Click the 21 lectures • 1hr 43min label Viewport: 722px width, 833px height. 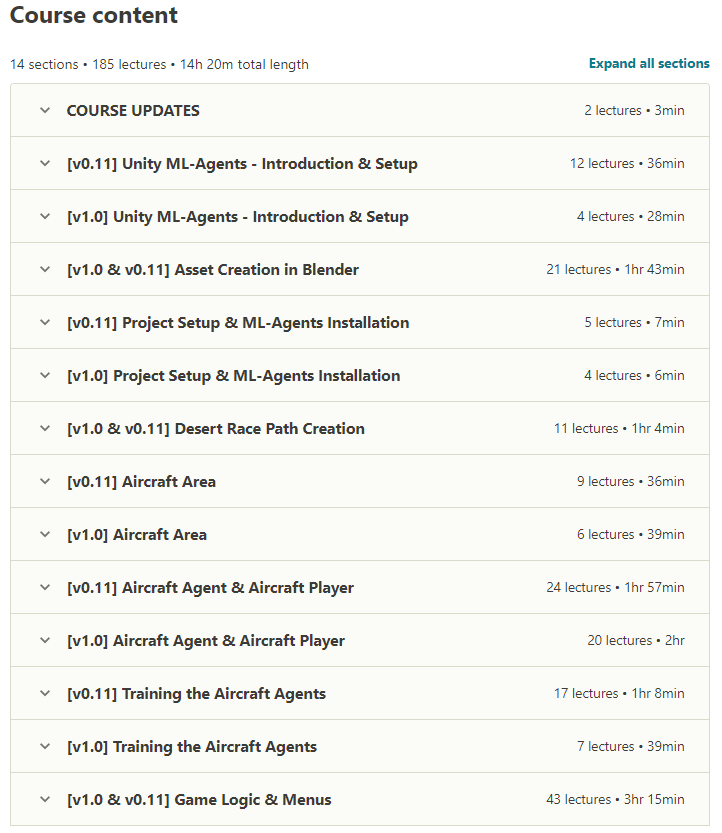615,269
